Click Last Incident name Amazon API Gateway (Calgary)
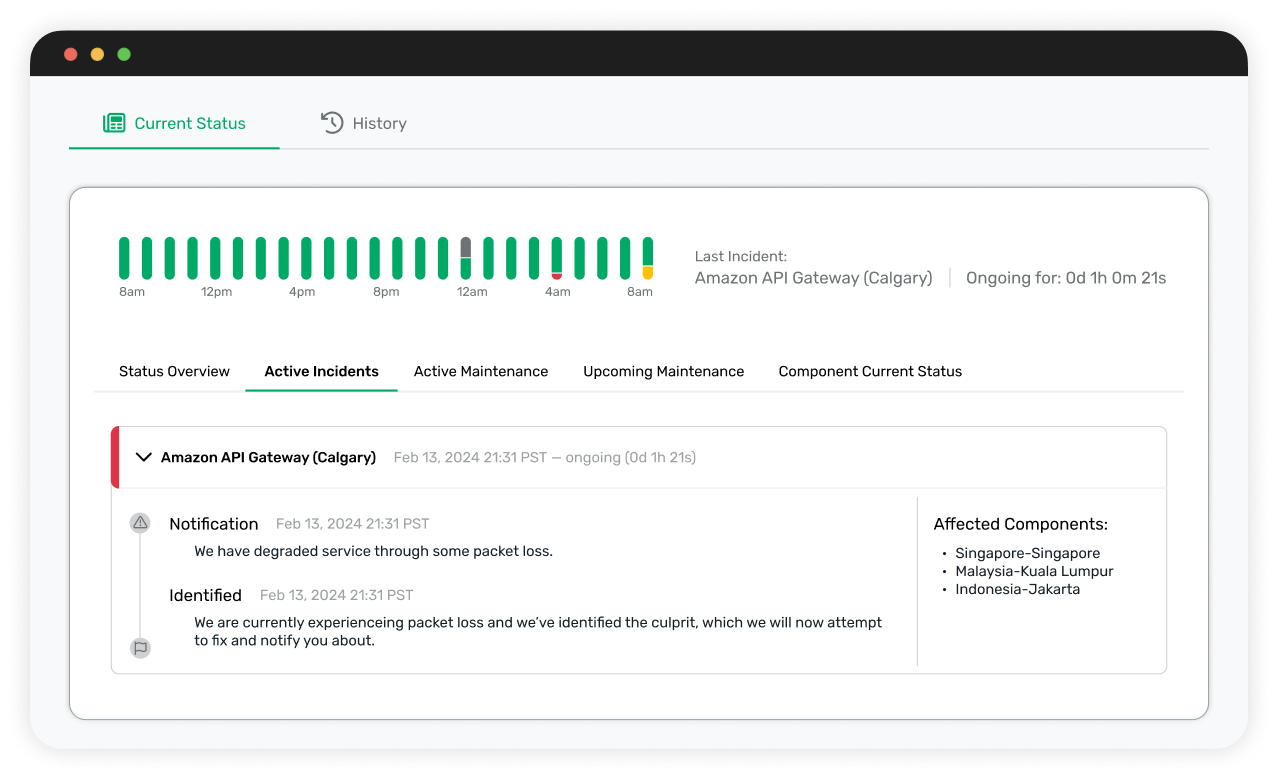This screenshot has width=1276, height=779. tap(814, 278)
